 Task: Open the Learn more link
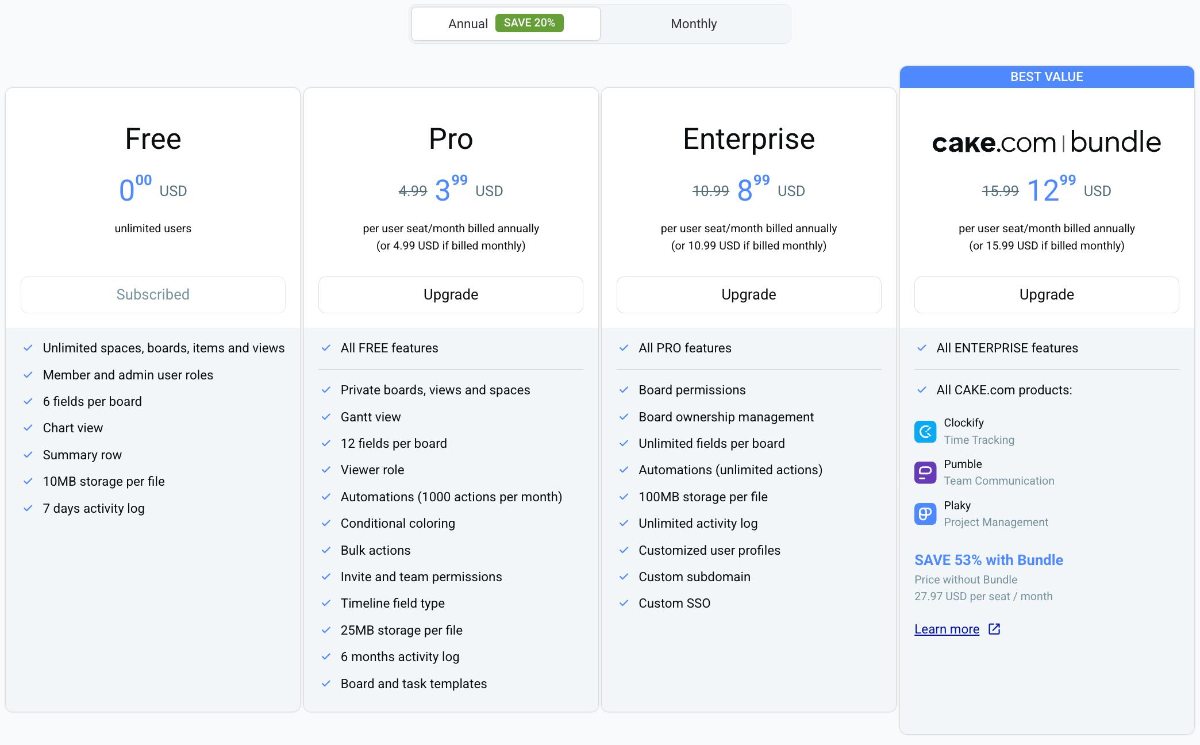click(x=946, y=629)
